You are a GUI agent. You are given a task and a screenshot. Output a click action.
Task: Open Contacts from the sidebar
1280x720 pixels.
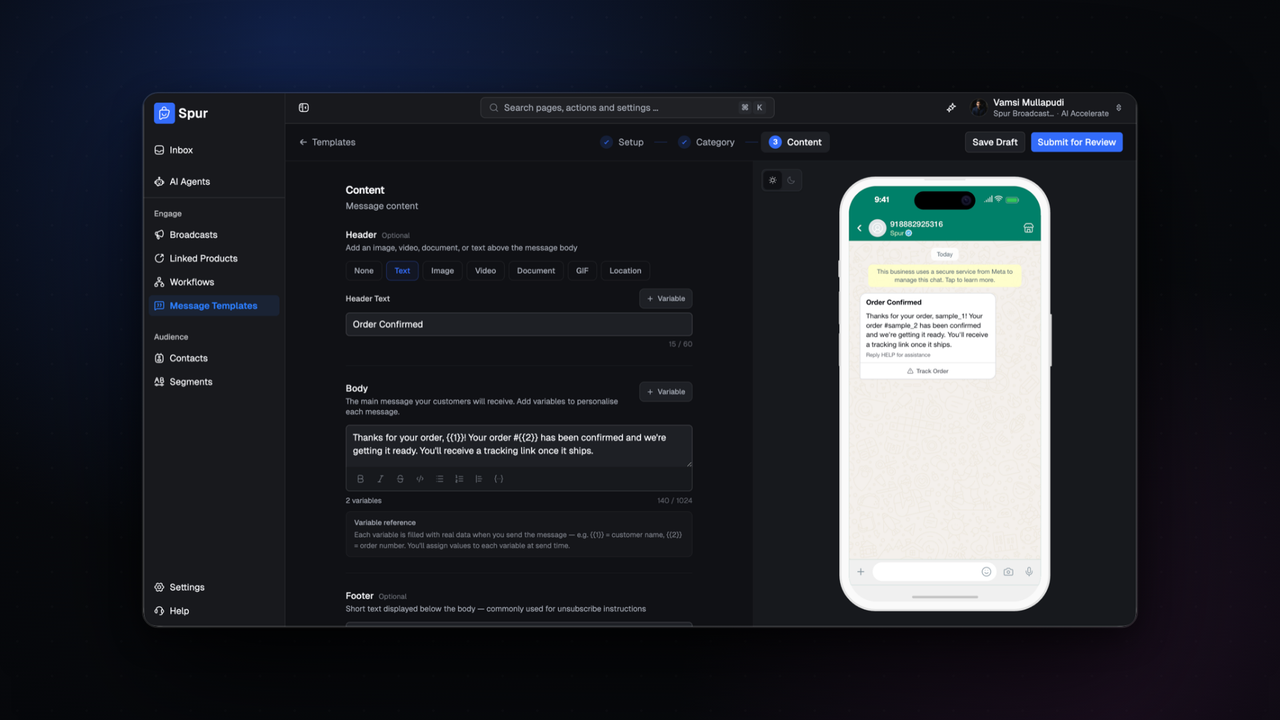pyautogui.click(x=214, y=358)
